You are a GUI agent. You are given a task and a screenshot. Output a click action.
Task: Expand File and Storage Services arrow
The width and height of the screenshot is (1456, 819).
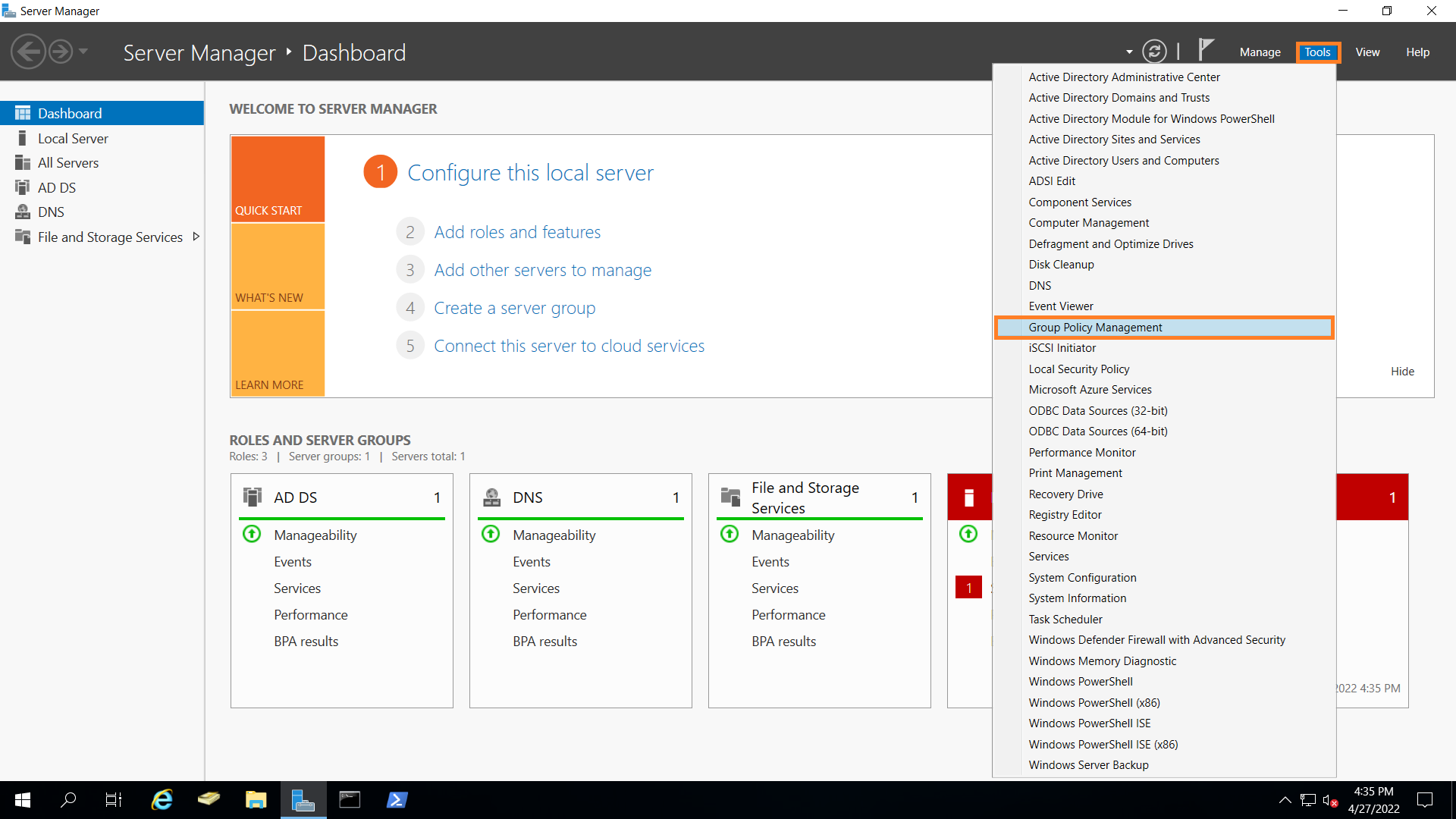[x=196, y=237]
